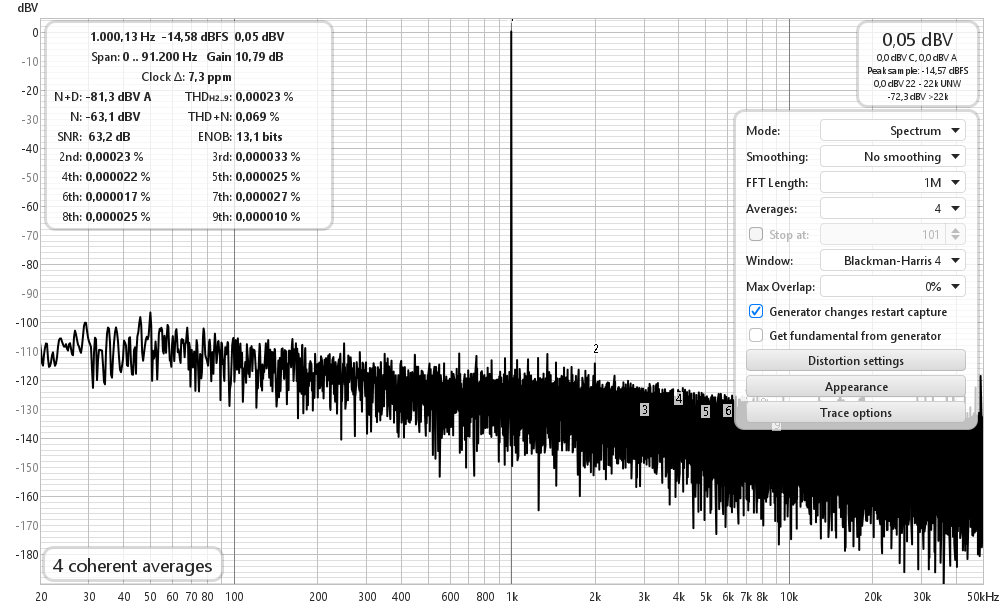Click the N+D value -81,3 dBV A
This screenshot has width=1003, height=609.
(118, 97)
